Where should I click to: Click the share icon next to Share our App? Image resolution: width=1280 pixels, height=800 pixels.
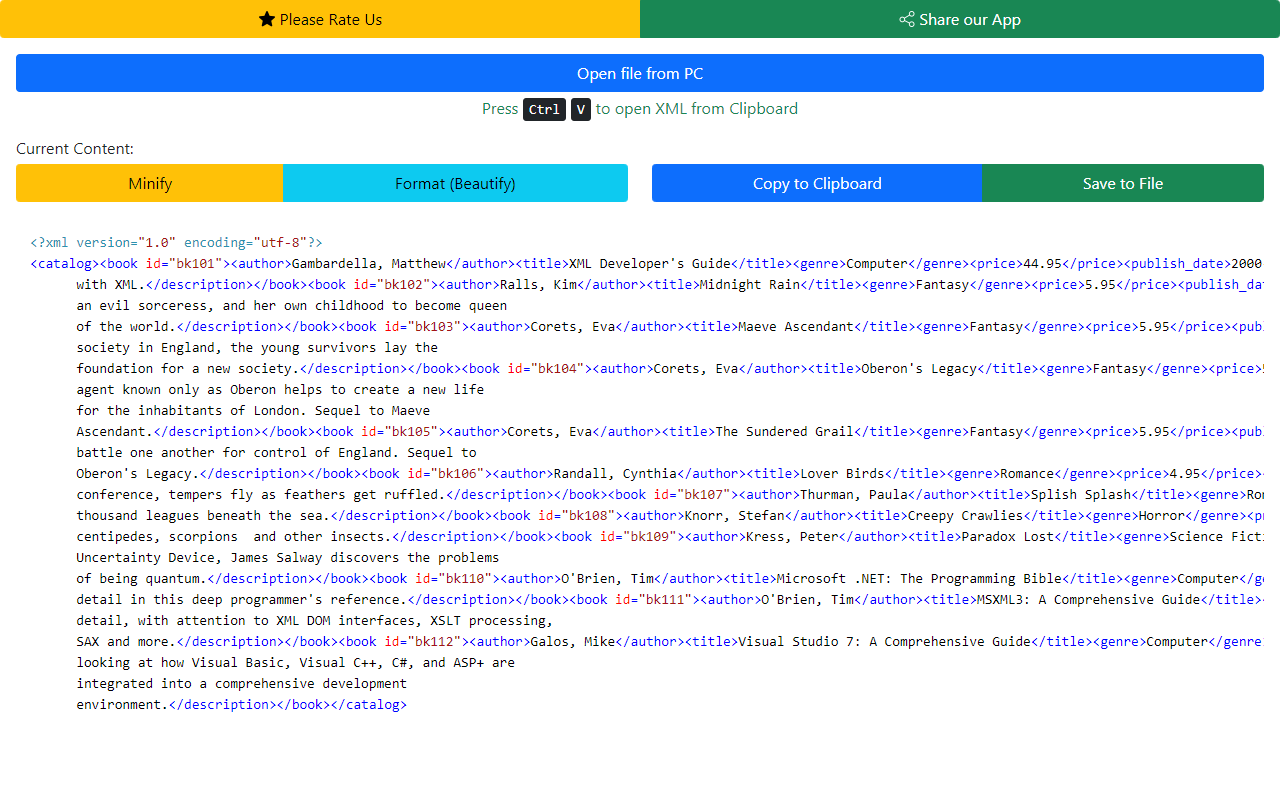tap(906, 18)
